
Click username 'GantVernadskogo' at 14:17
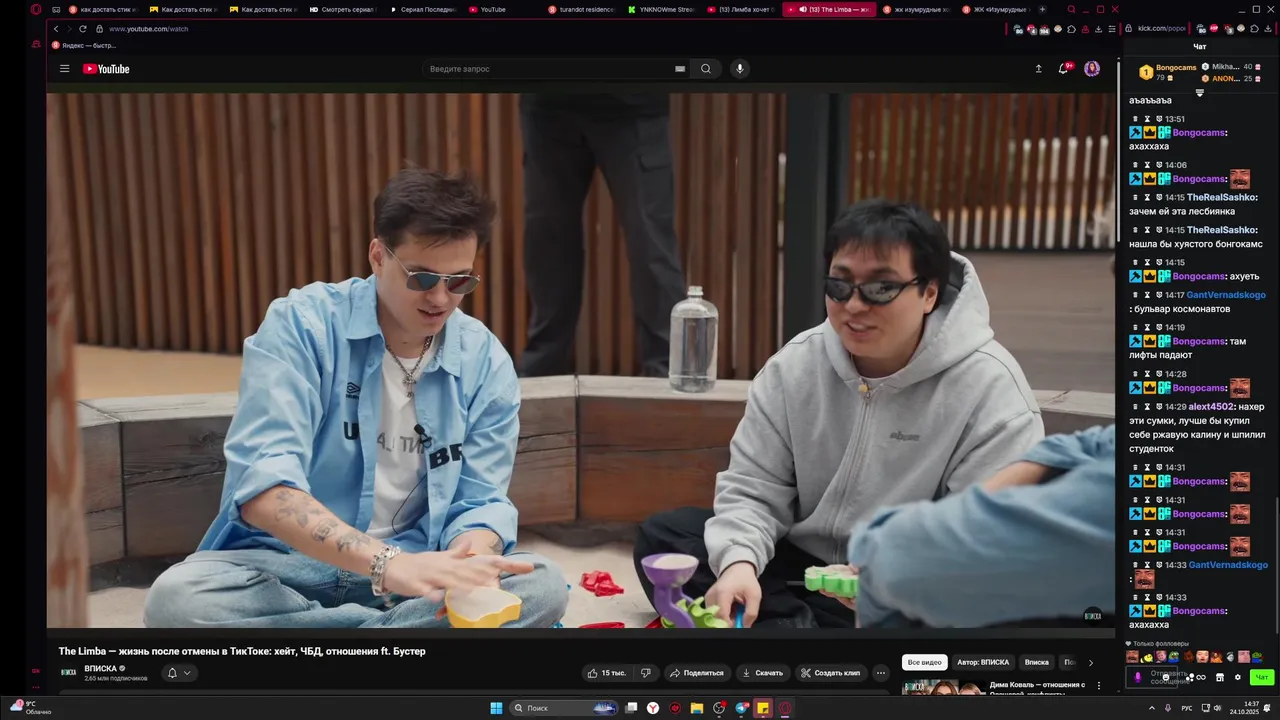[1226, 295]
